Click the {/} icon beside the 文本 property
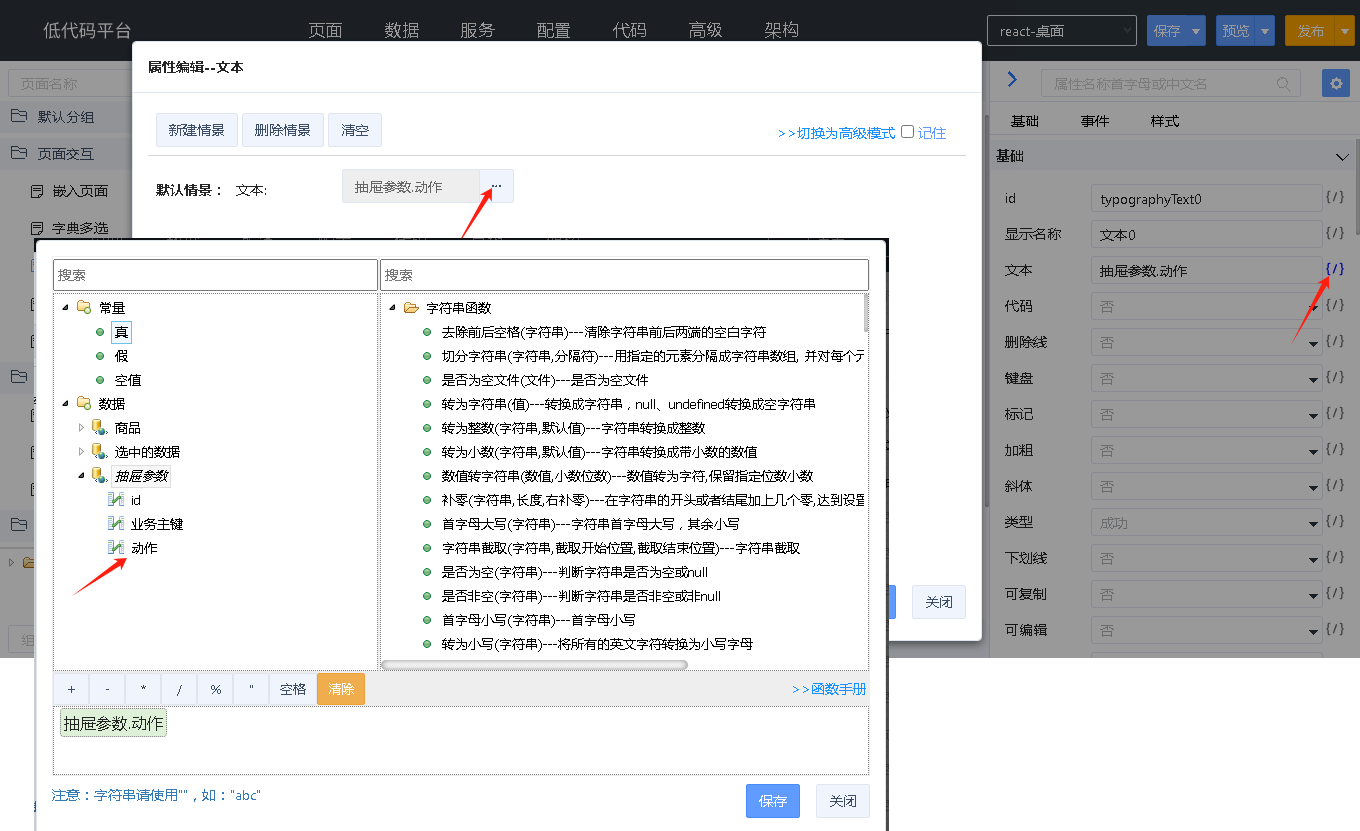 click(1334, 269)
